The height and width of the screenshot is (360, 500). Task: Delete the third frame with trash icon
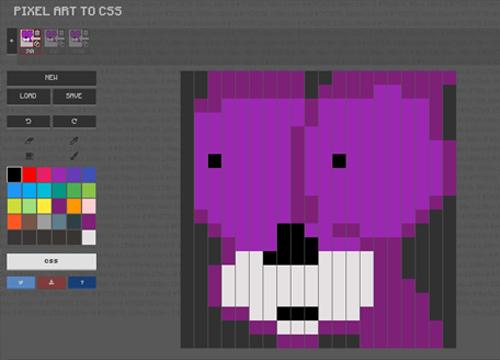[86, 33]
